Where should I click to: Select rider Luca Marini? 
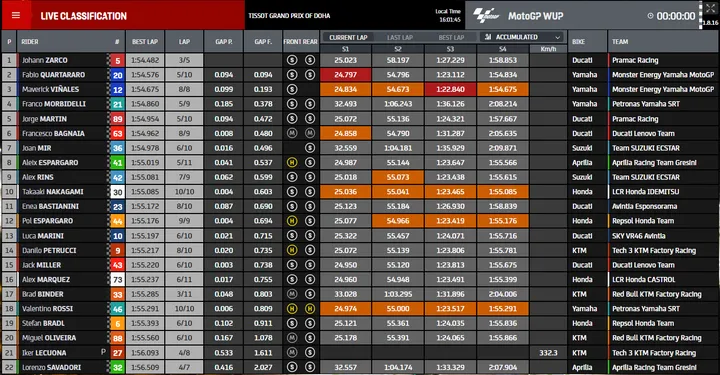(x=43, y=236)
